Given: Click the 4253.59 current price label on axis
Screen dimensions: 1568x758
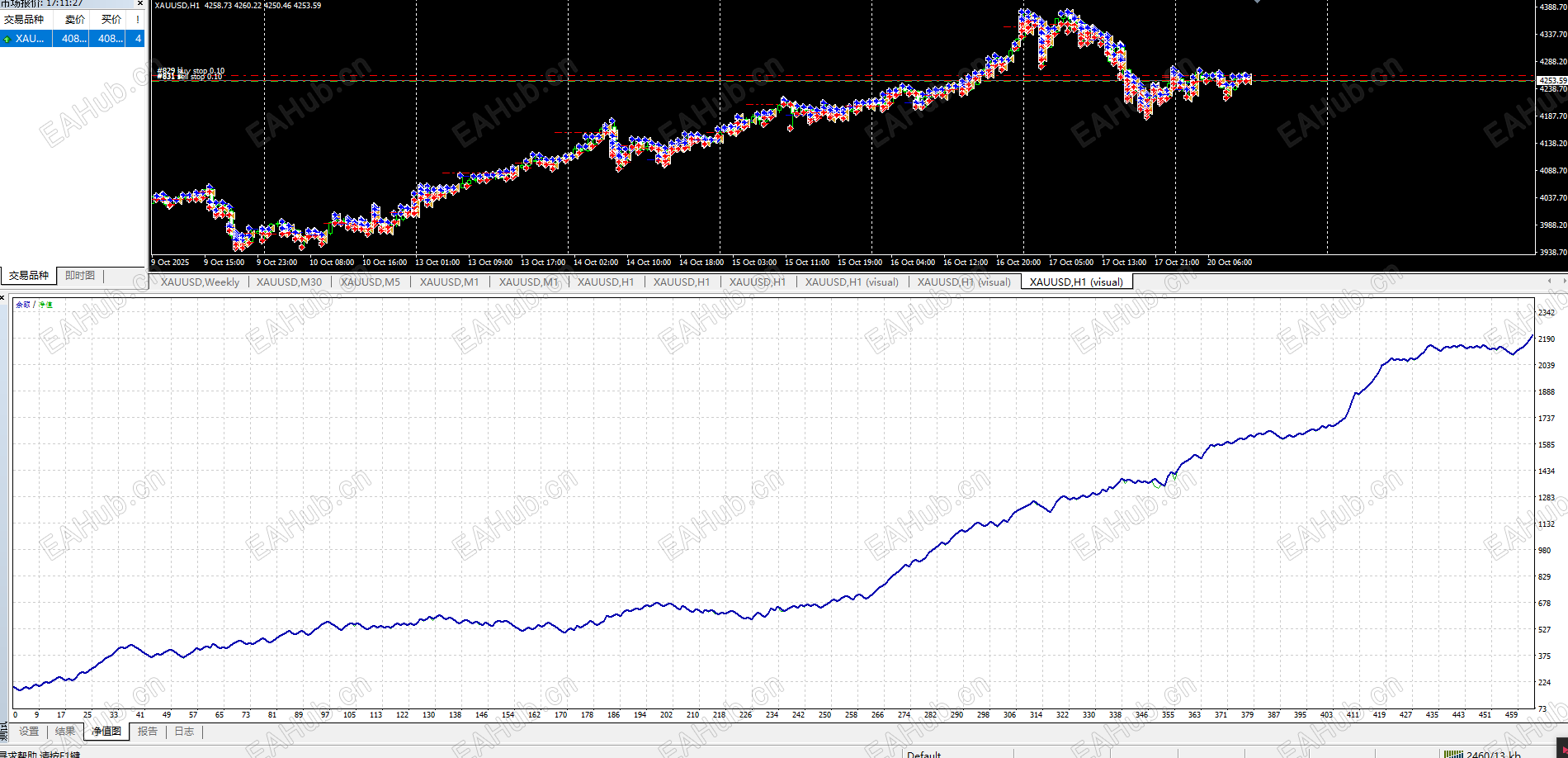Looking at the screenshot, I should (1551, 81).
